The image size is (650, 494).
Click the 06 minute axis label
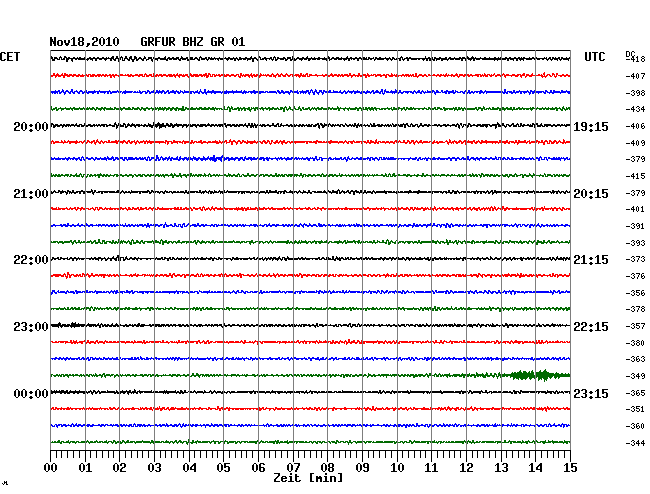pyautogui.click(x=258, y=468)
